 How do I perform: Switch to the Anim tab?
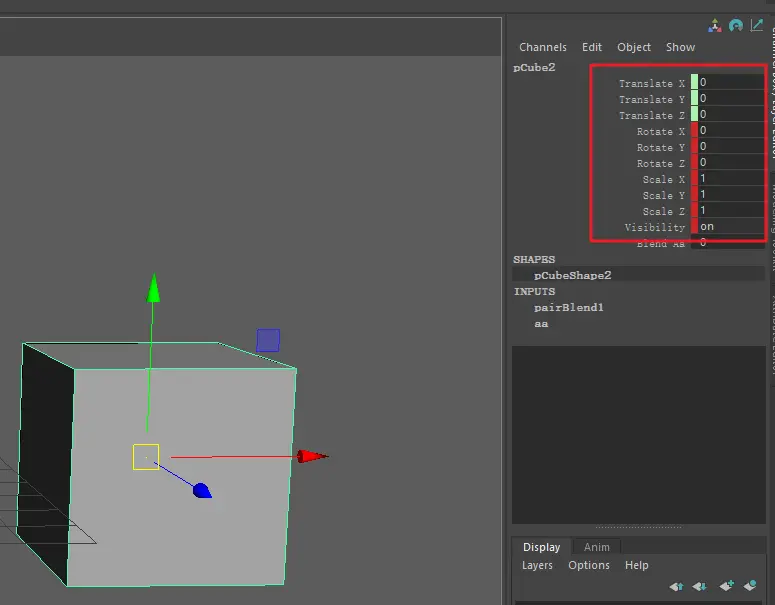597,547
